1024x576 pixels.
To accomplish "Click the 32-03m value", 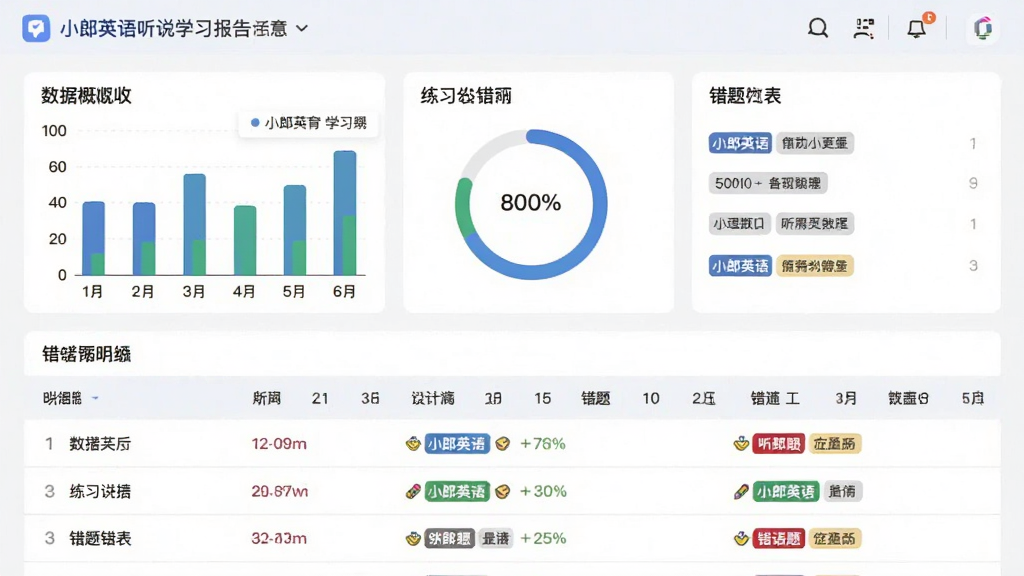I will tap(279, 538).
